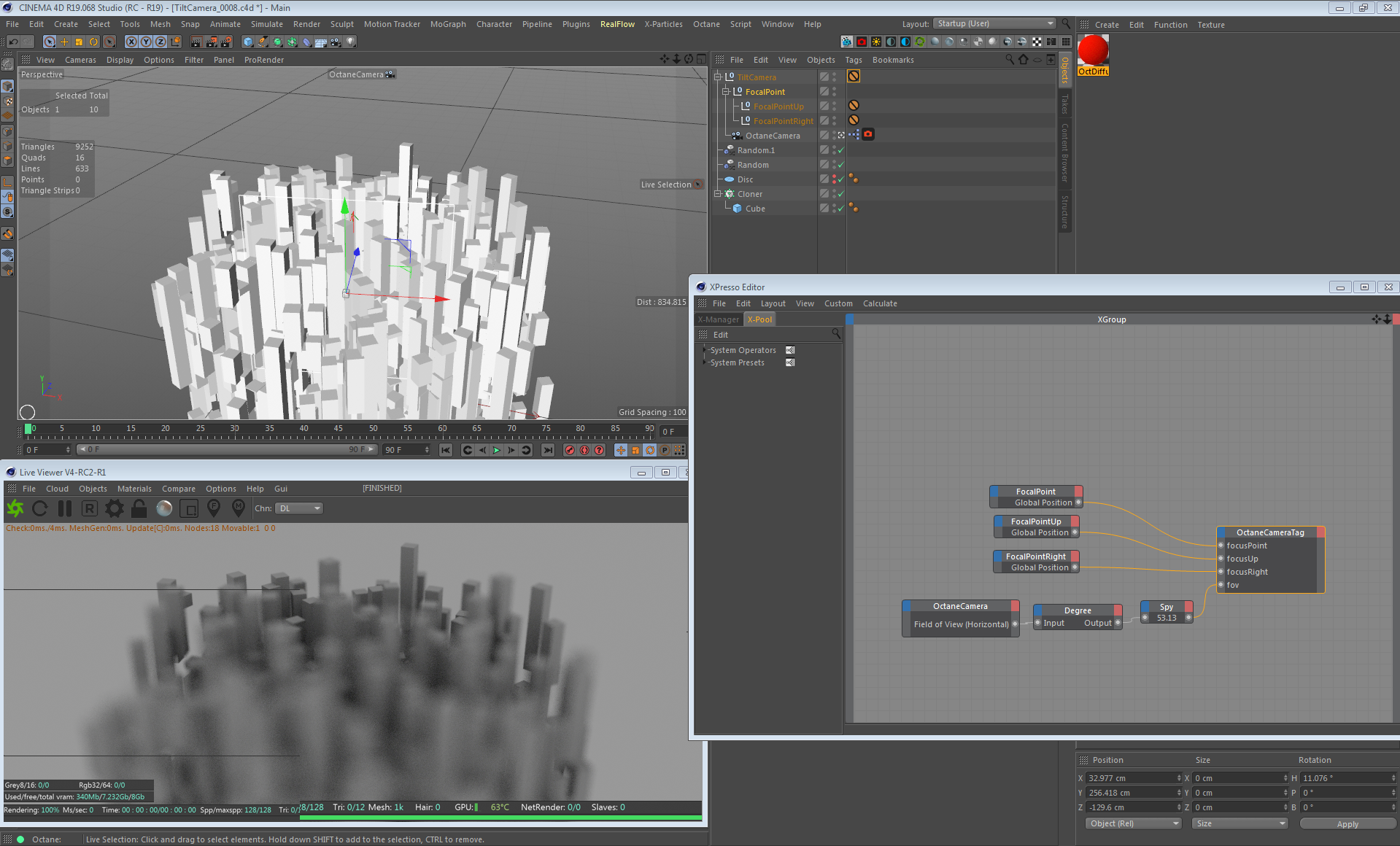Click the clay render sphere icon
Screen dimensions: 1400x846
(164, 508)
